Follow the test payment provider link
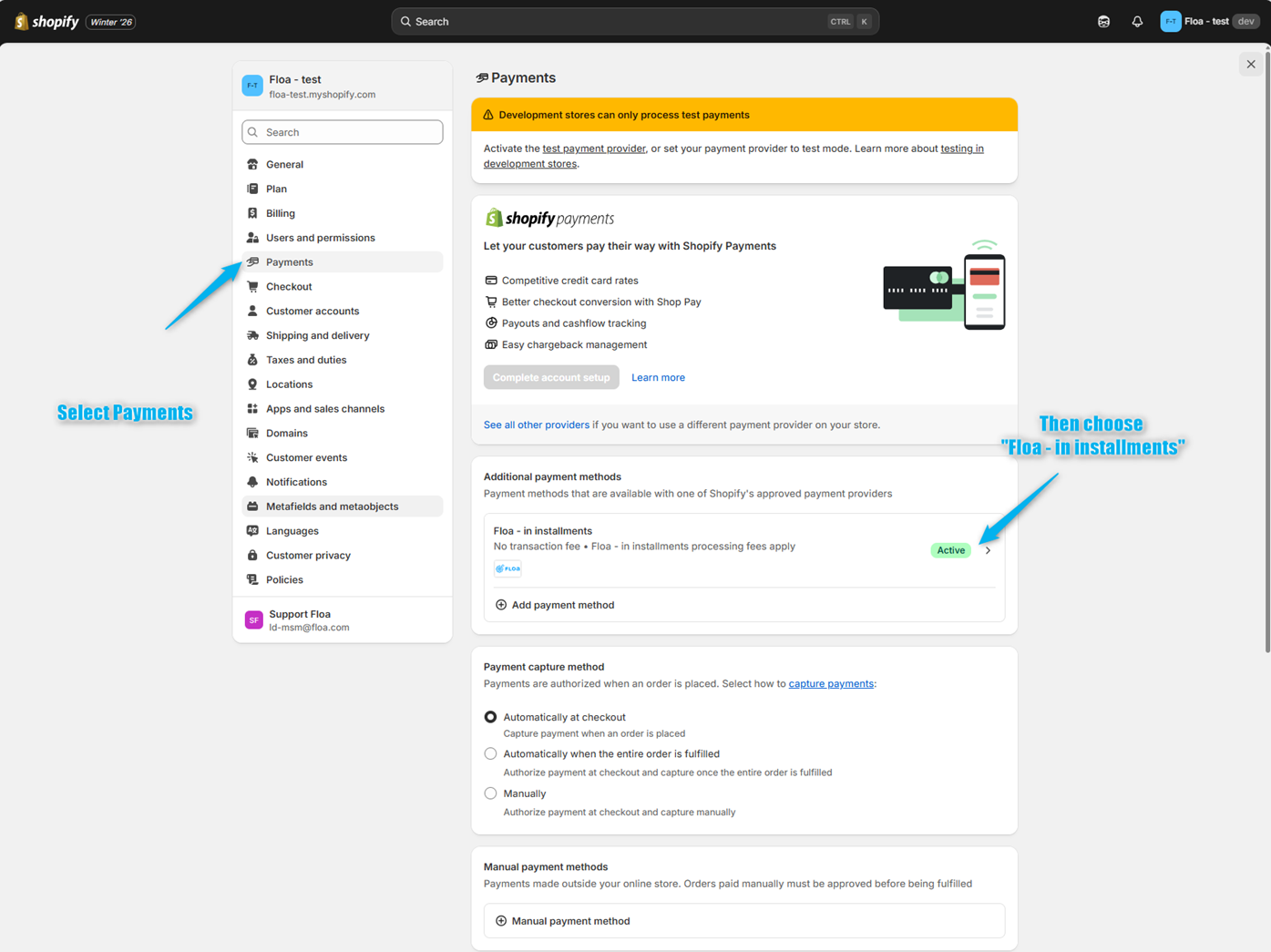Image resolution: width=1271 pixels, height=952 pixels. pyautogui.click(x=594, y=148)
